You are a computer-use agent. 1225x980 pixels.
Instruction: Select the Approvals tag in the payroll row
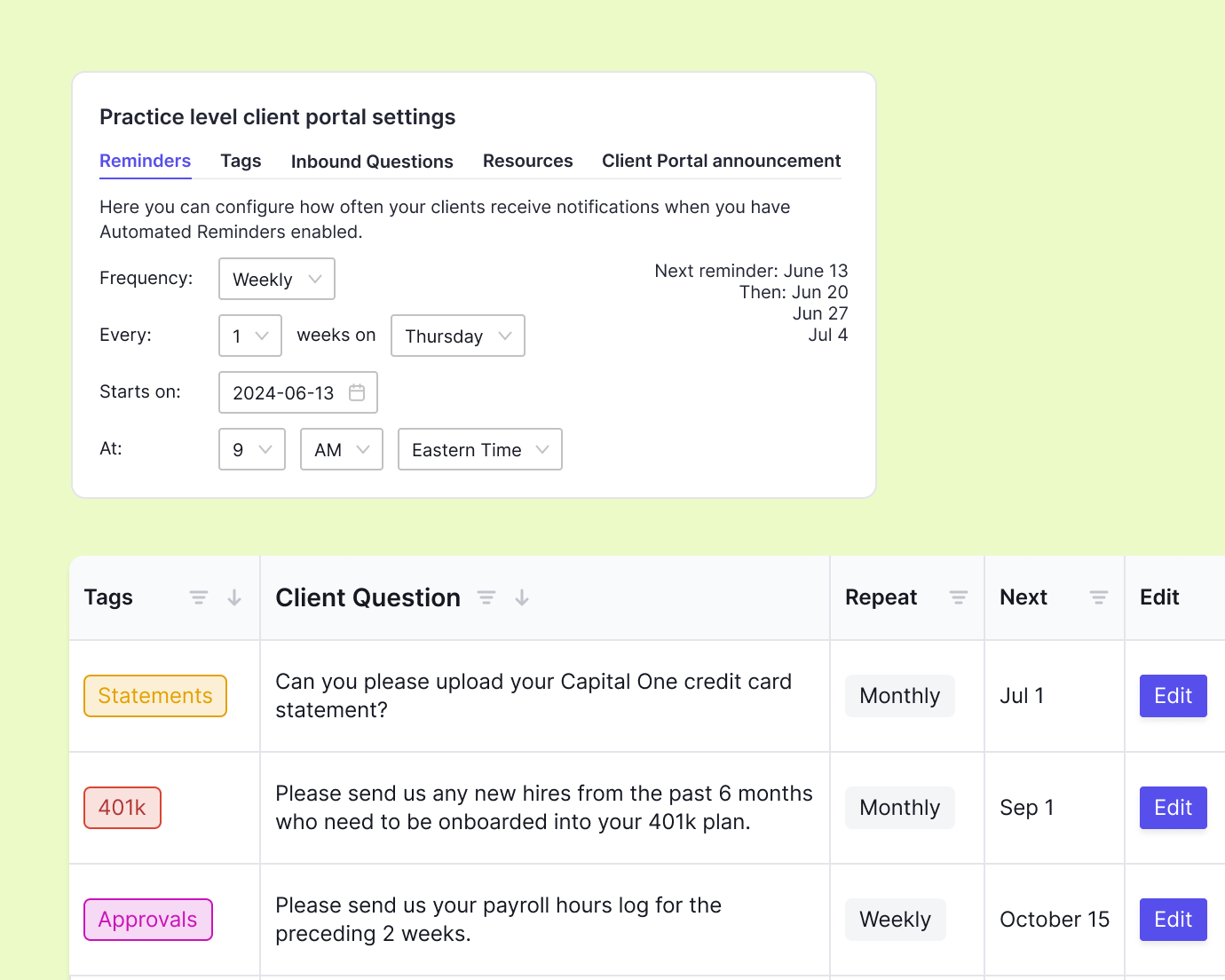point(147,919)
